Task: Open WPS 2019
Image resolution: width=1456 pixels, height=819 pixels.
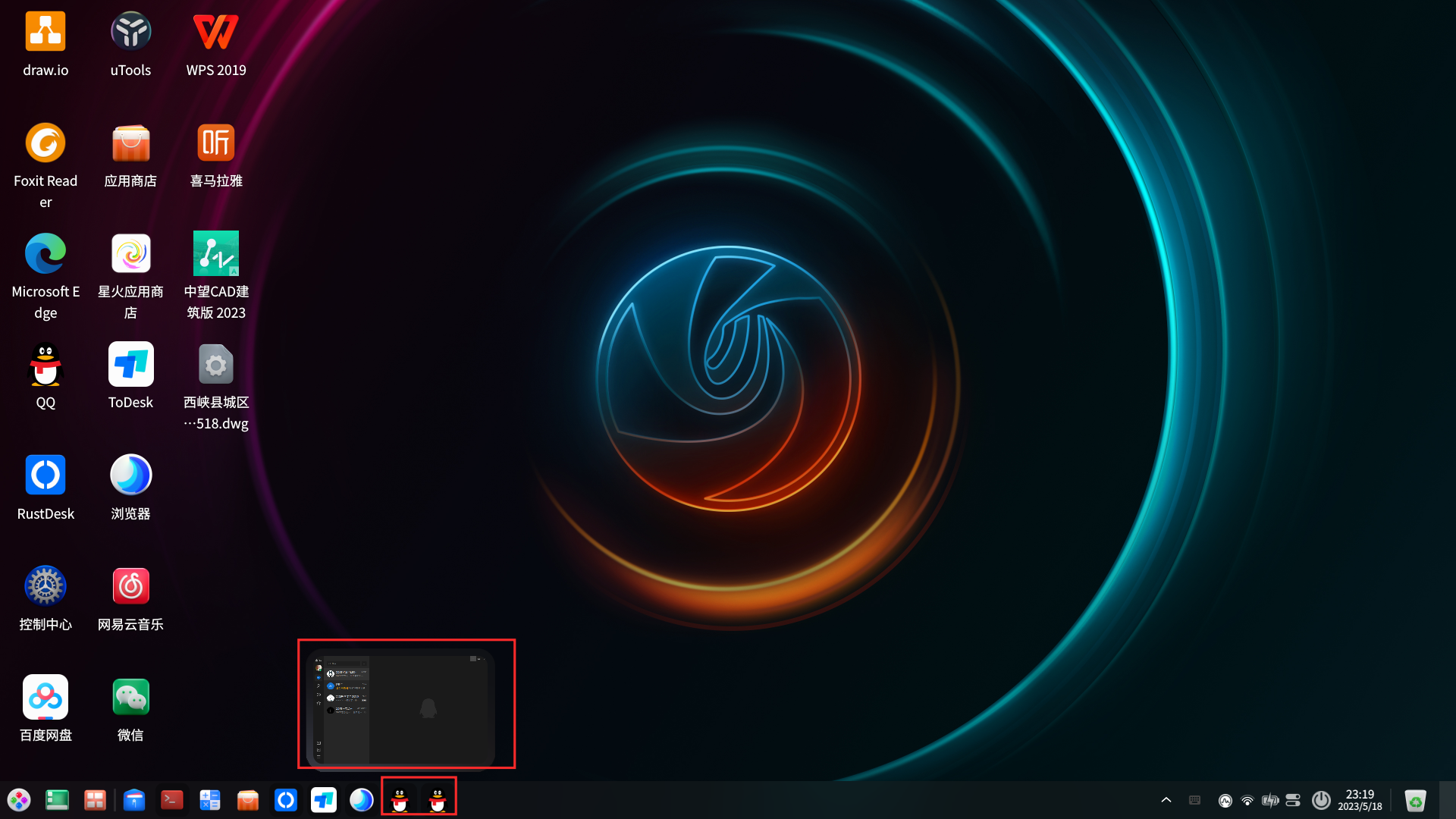Action: (215, 31)
